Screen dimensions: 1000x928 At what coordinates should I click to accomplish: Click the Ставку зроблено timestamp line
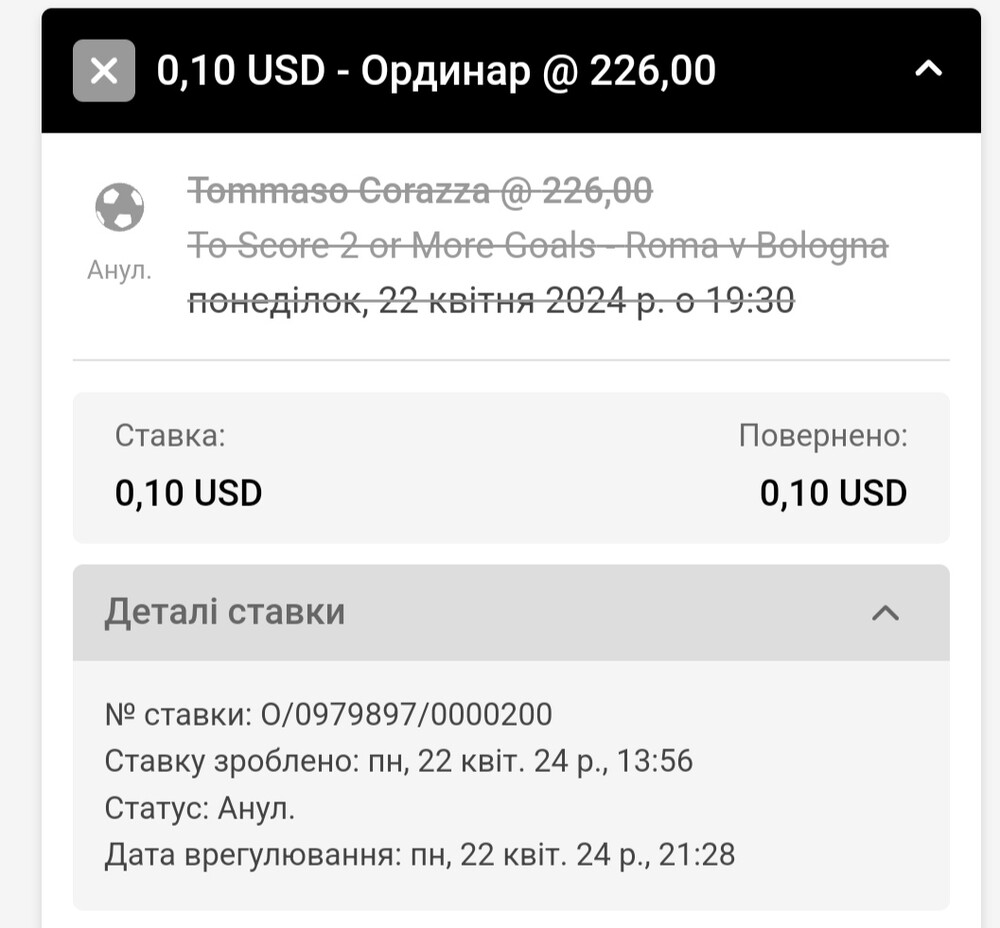399,761
